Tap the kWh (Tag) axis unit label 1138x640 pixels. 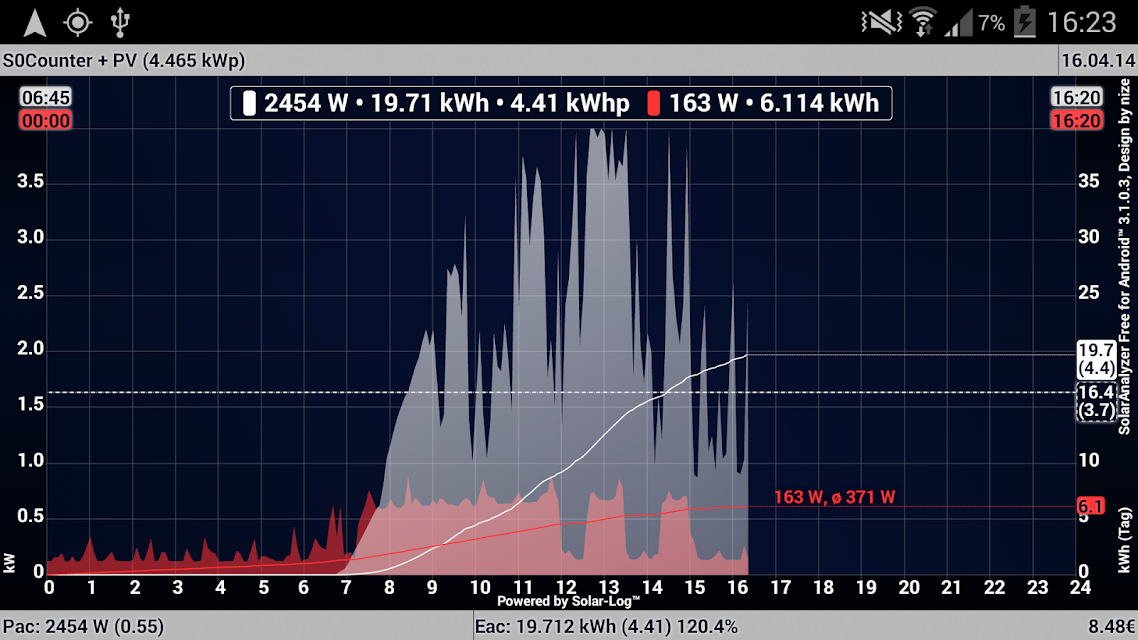click(x=1124, y=541)
